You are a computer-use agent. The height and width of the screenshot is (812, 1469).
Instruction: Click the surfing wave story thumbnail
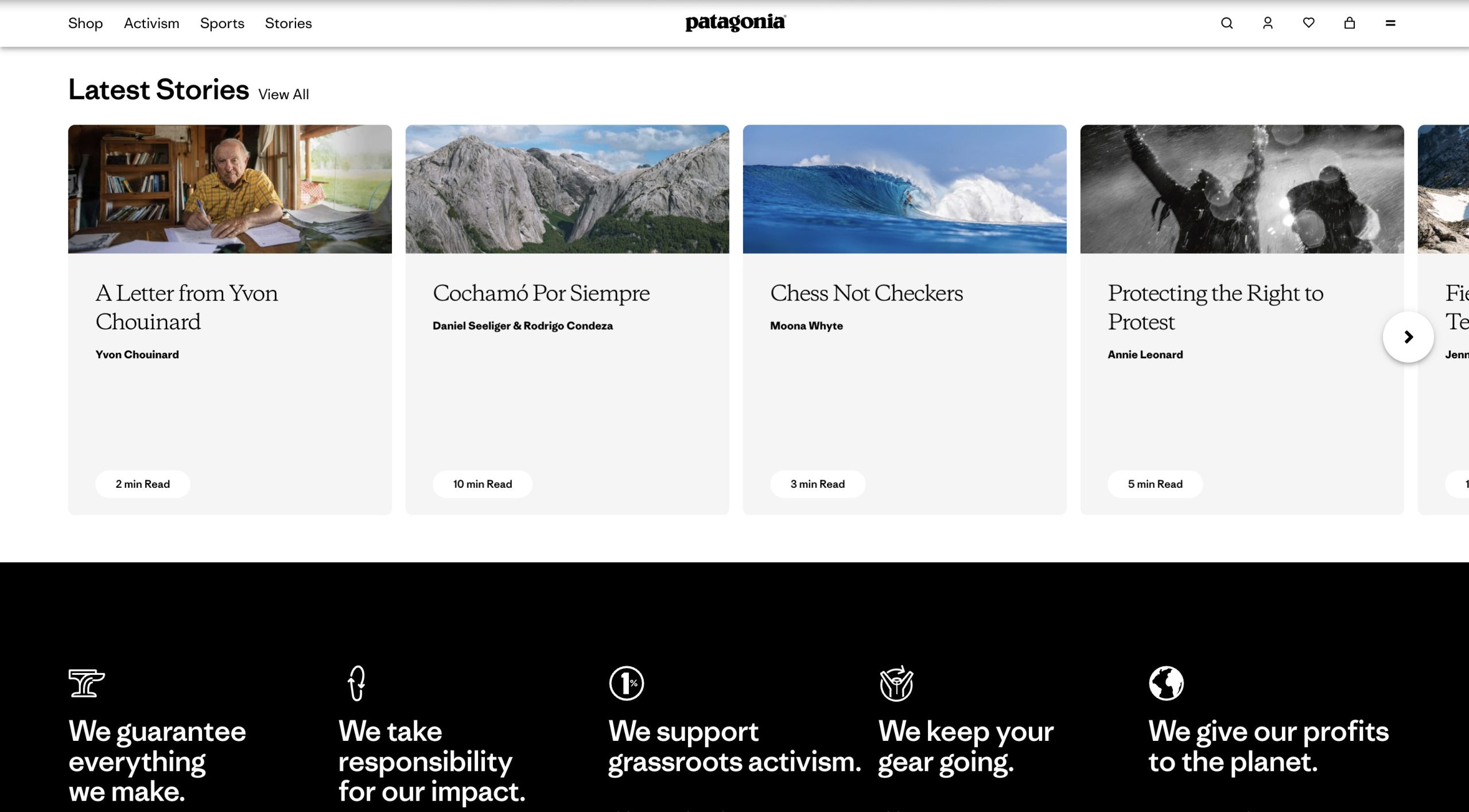tap(904, 189)
